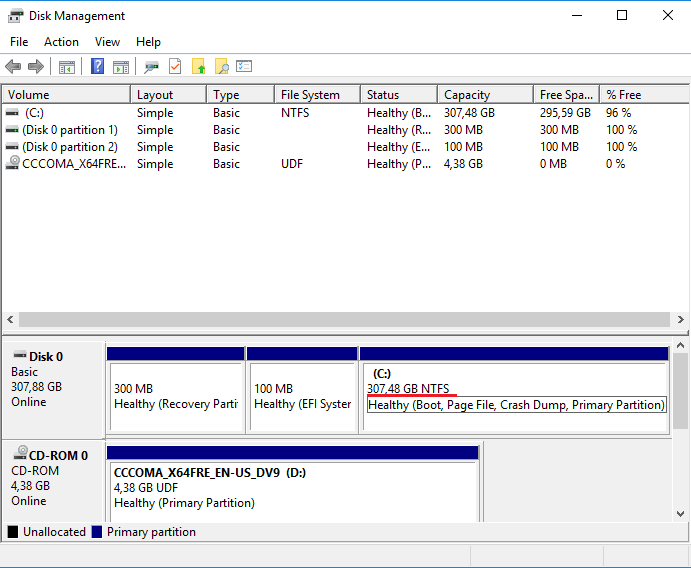Open the View menu
Viewport: 691px width, 568px height.
[107, 42]
